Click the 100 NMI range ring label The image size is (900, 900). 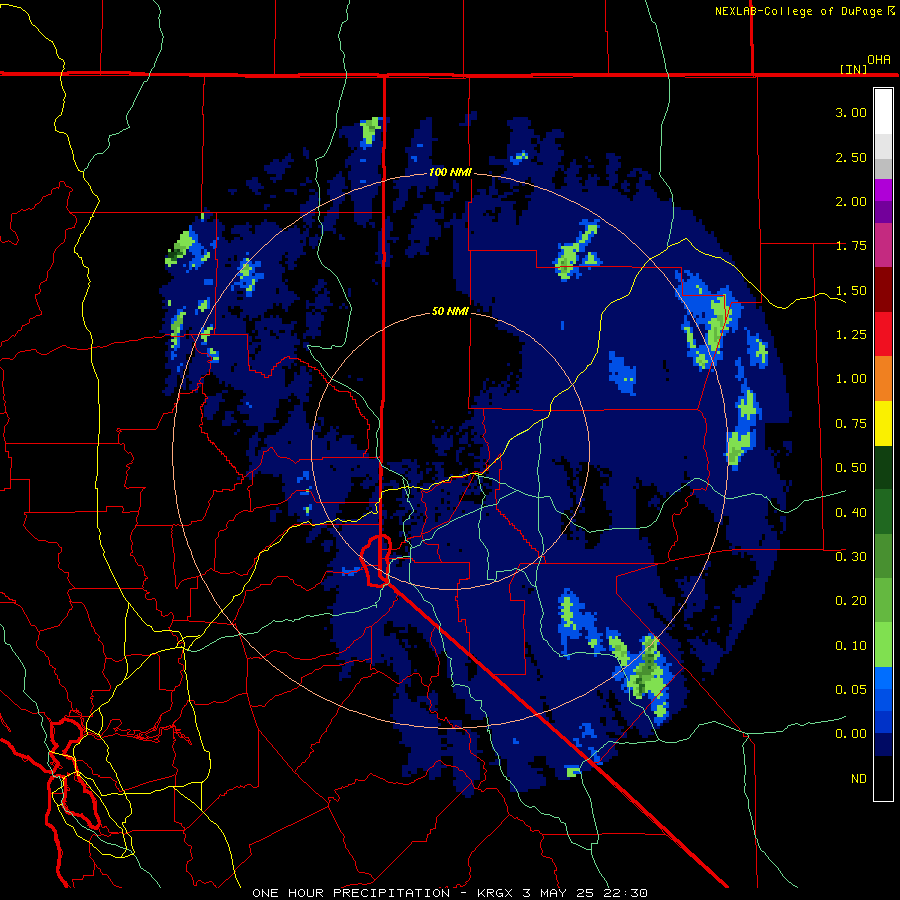450,172
